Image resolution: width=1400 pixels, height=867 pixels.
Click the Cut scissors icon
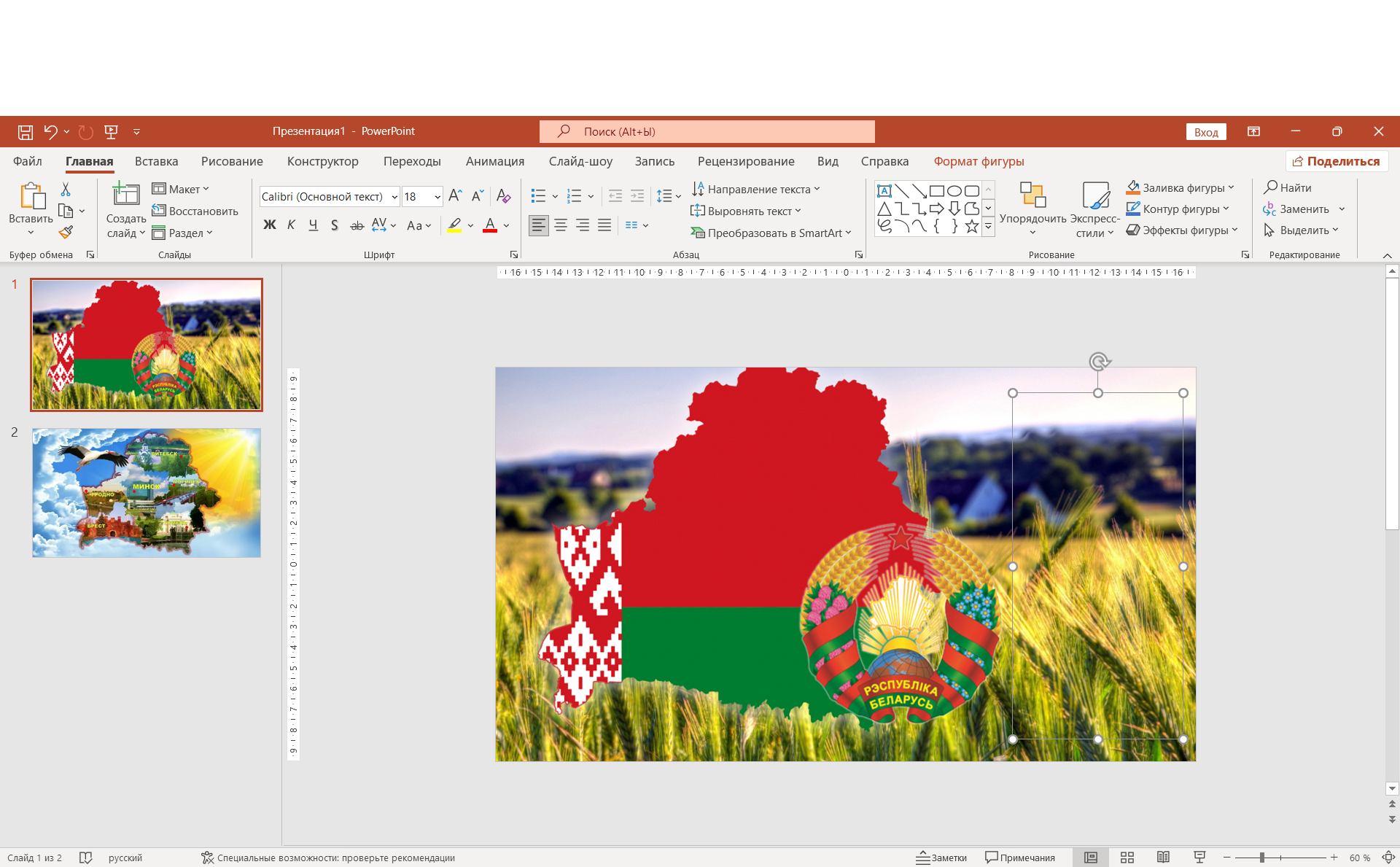(x=66, y=189)
